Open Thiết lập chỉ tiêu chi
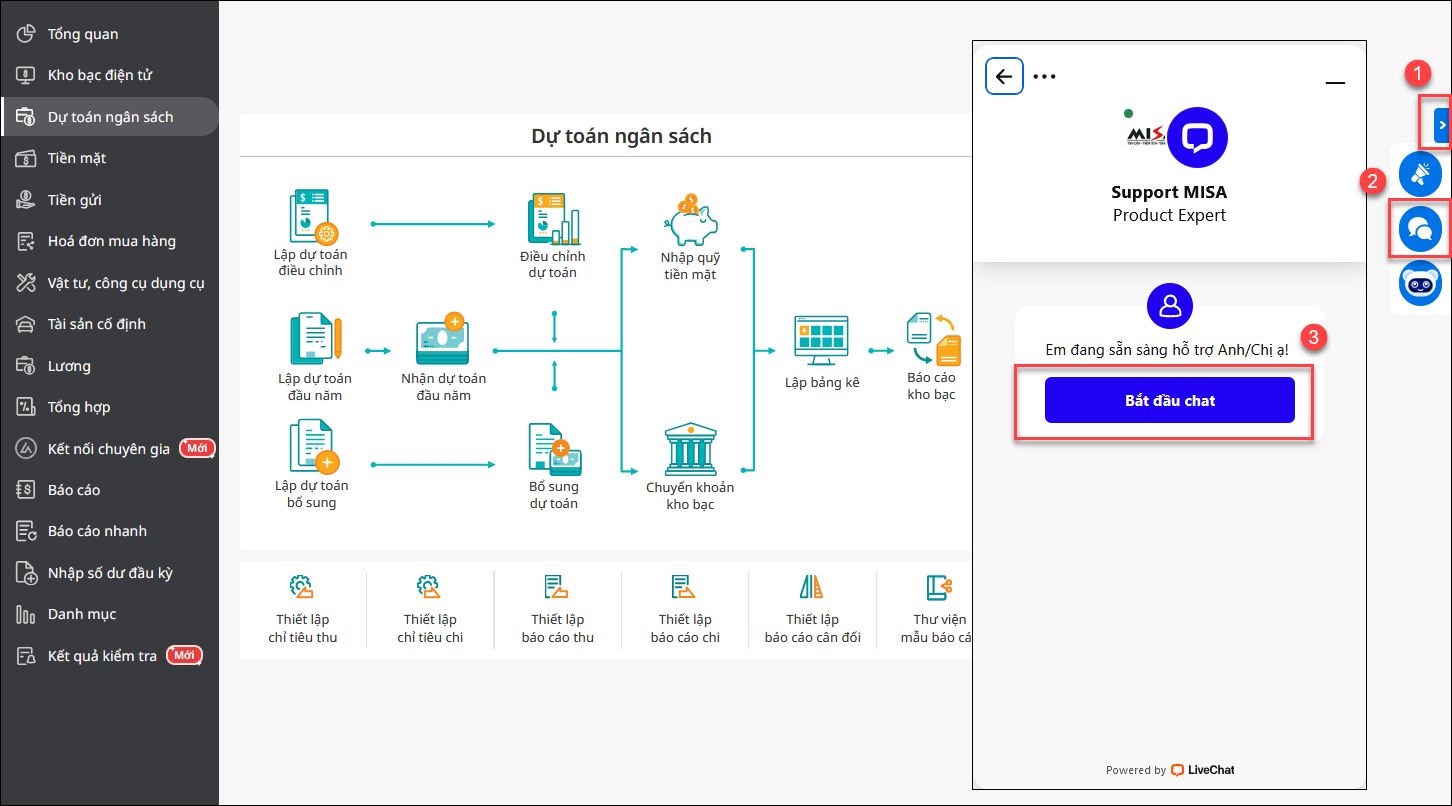Viewport: 1452px width, 806px height. pyautogui.click(x=430, y=610)
